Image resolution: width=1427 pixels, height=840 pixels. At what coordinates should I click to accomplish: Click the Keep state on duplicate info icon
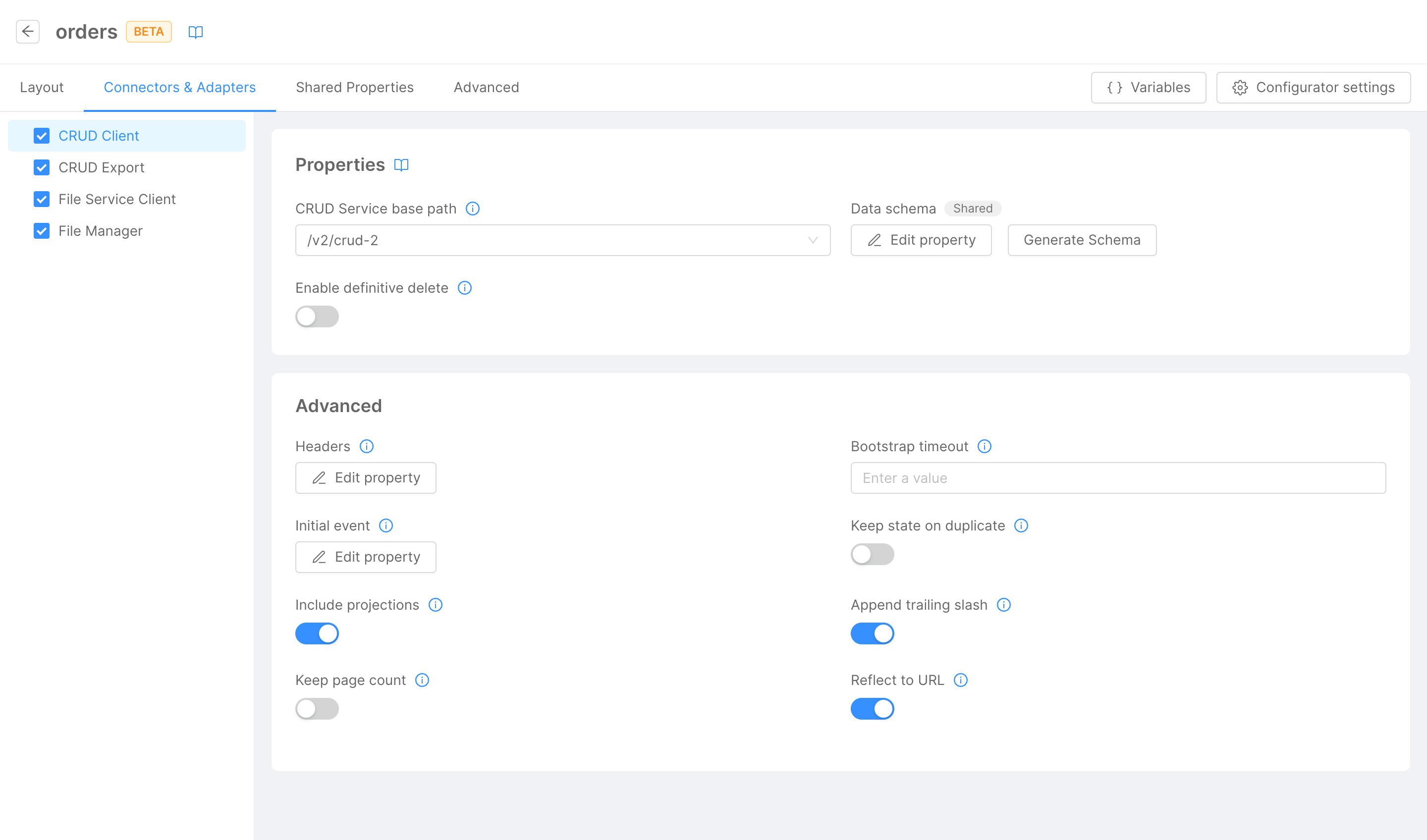[x=1021, y=525]
